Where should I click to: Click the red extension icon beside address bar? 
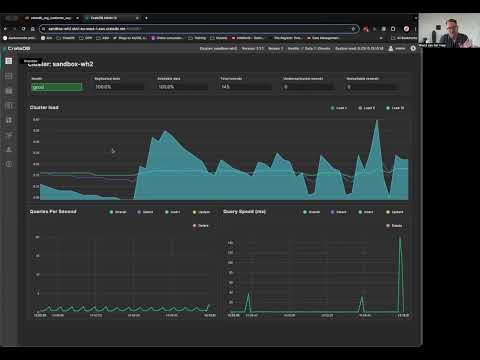coord(366,29)
